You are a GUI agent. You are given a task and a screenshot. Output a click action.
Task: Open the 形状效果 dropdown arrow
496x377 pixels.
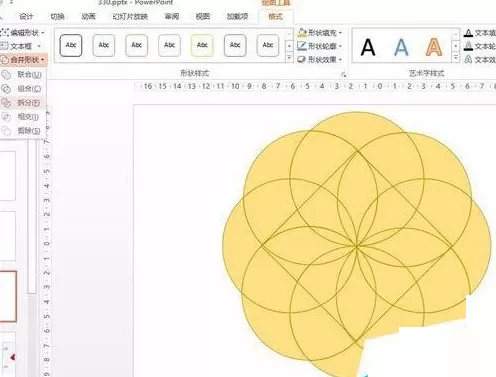pyautogui.click(x=340, y=59)
